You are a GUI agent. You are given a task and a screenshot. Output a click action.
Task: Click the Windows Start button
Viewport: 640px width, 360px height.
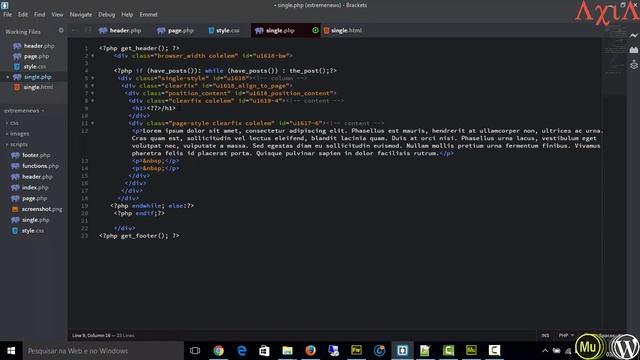(x=11, y=351)
